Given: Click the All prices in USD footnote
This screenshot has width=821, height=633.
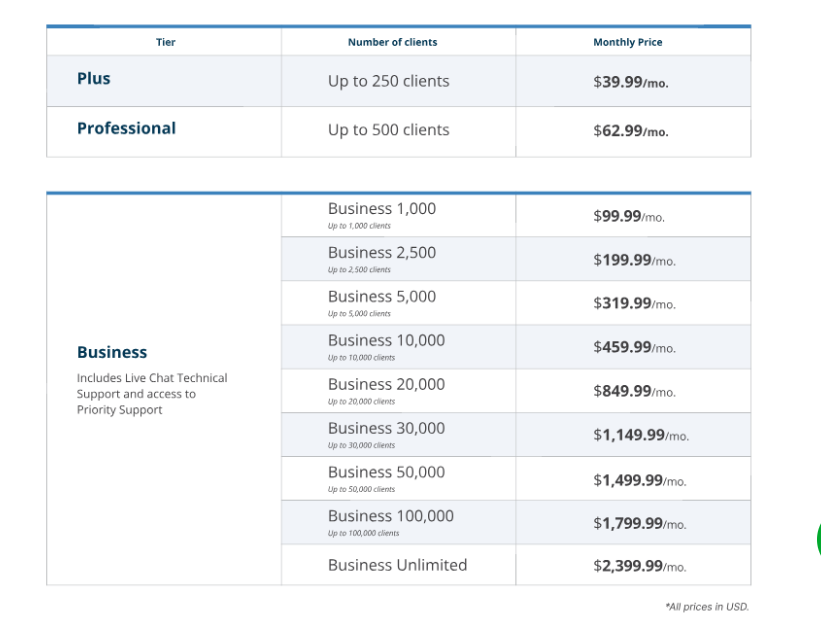Looking at the screenshot, I should pos(707,607).
